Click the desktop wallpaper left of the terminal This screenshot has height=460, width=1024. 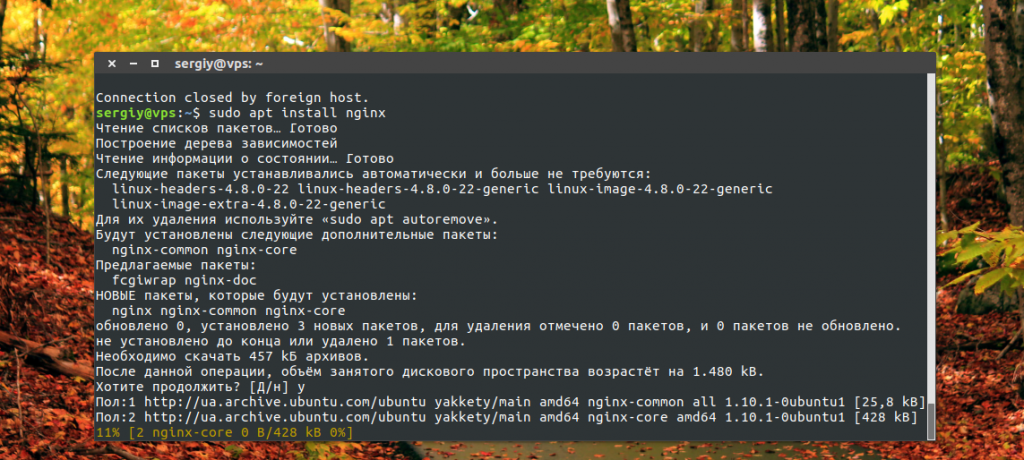45,250
